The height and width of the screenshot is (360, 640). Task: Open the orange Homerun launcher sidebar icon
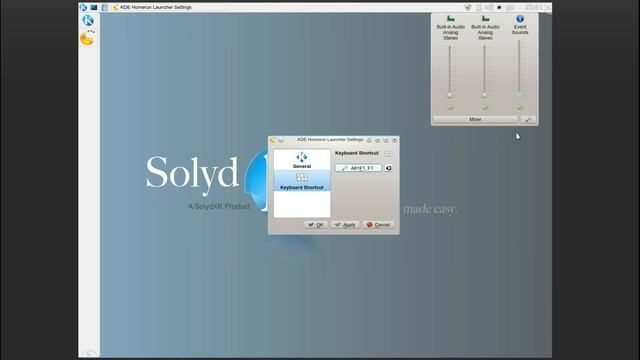coord(87,38)
